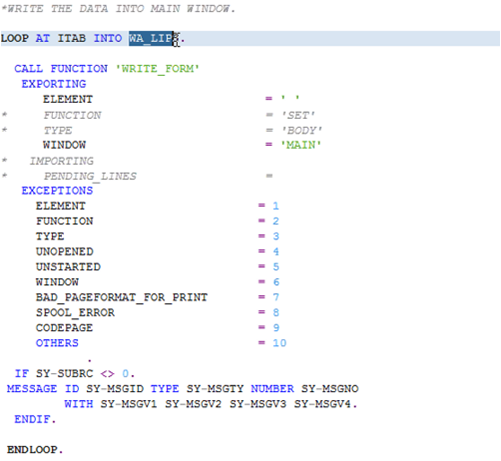
Task: Click the commented 'BODY' value
Action: point(302,130)
